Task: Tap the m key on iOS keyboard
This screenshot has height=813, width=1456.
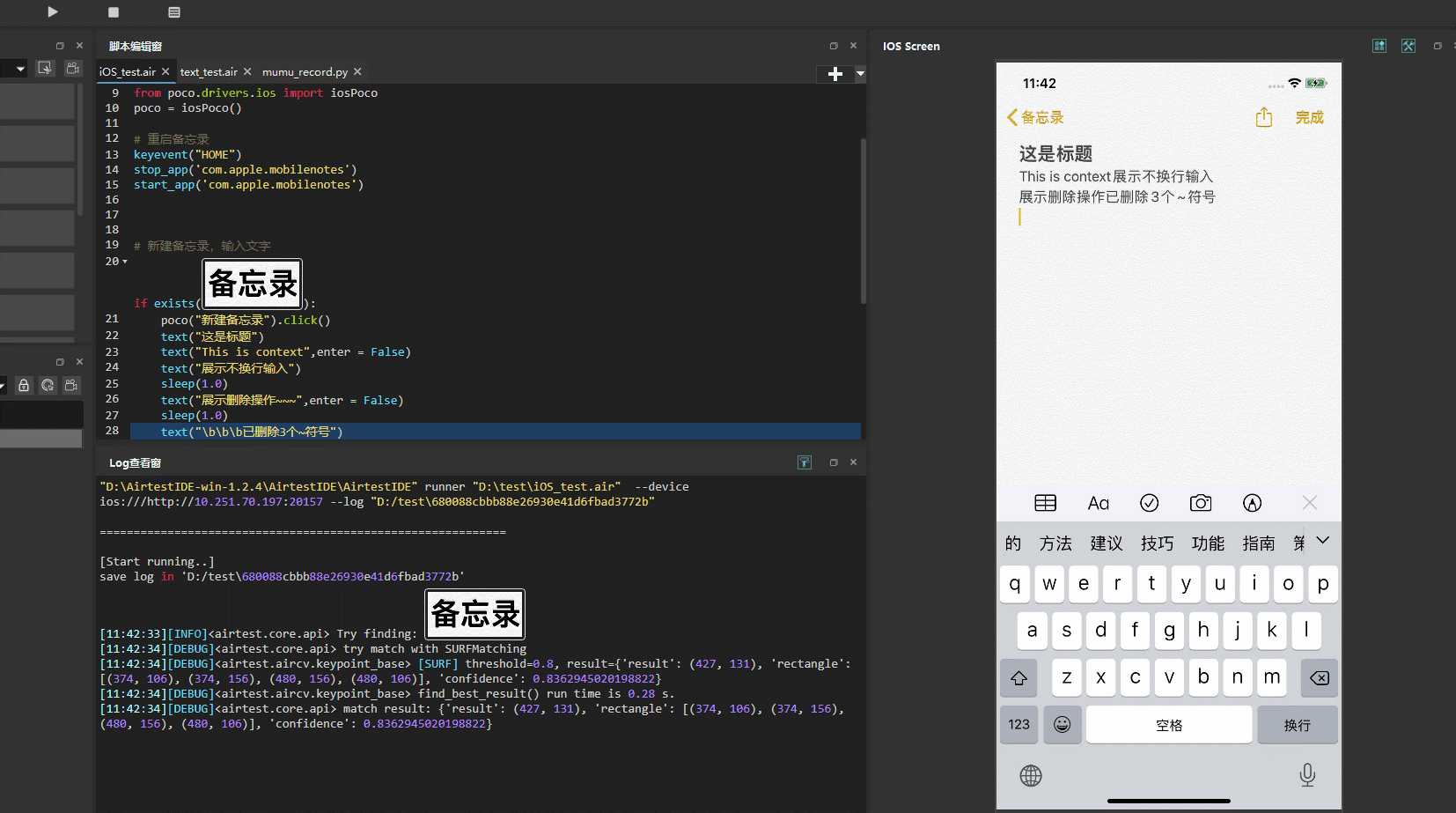Action: point(1272,677)
